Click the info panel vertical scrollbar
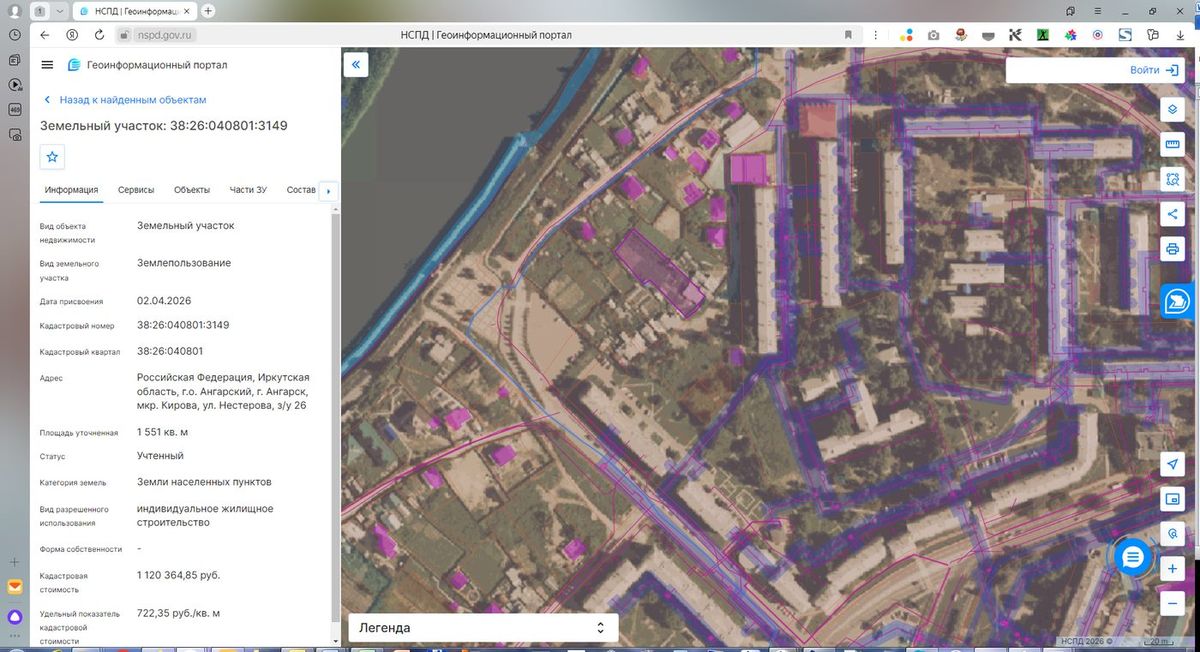The height and width of the screenshot is (652, 1200). click(335, 425)
